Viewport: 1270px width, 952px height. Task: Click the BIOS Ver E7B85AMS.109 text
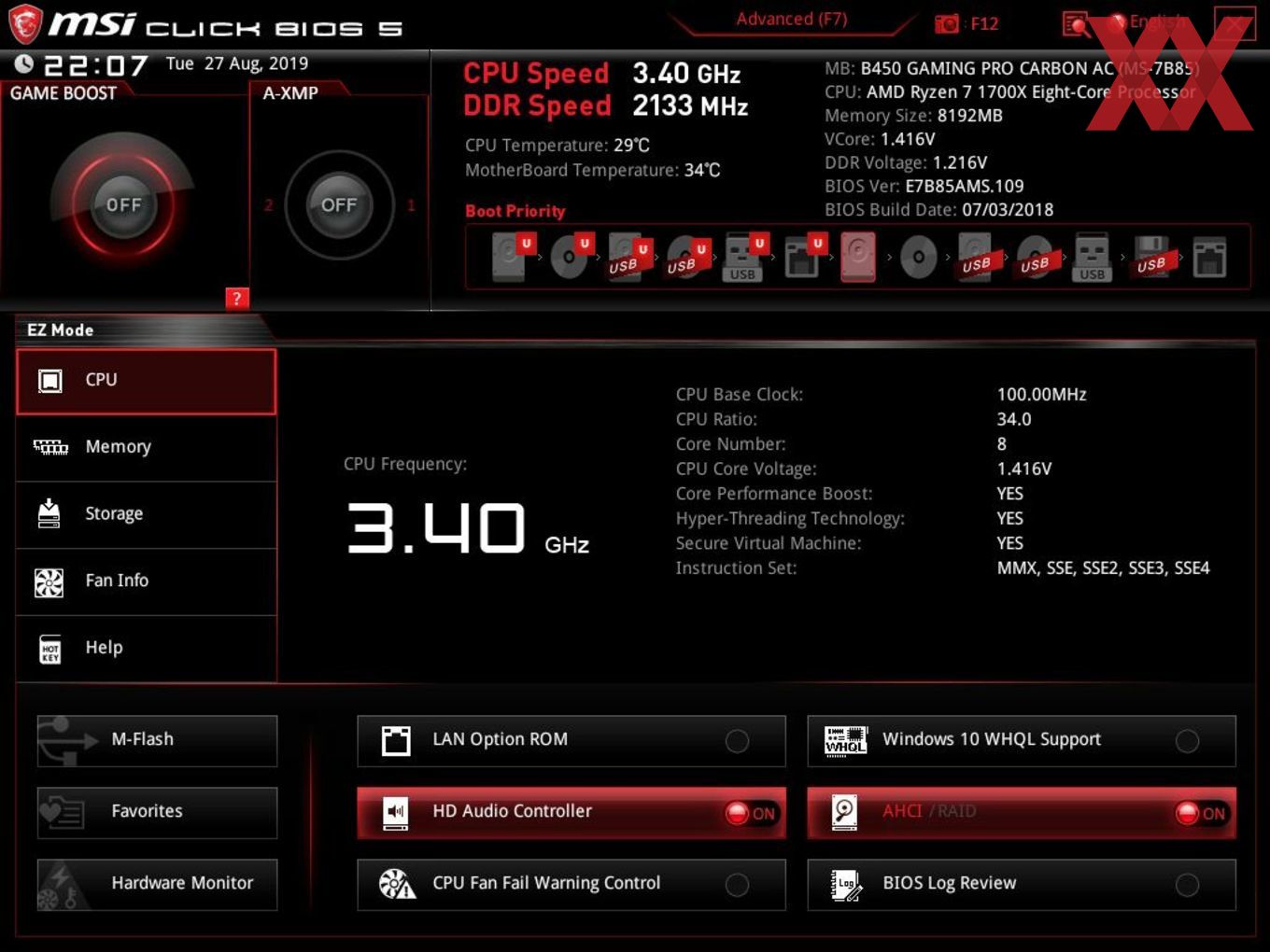coord(924,187)
